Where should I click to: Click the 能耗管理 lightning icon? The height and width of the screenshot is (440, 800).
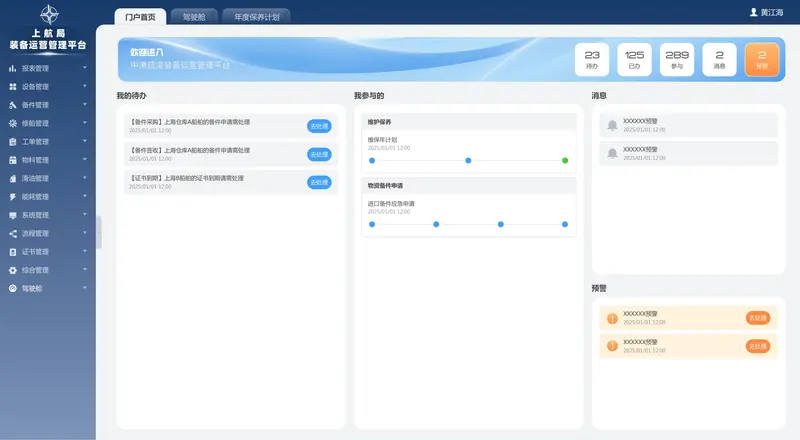point(13,197)
